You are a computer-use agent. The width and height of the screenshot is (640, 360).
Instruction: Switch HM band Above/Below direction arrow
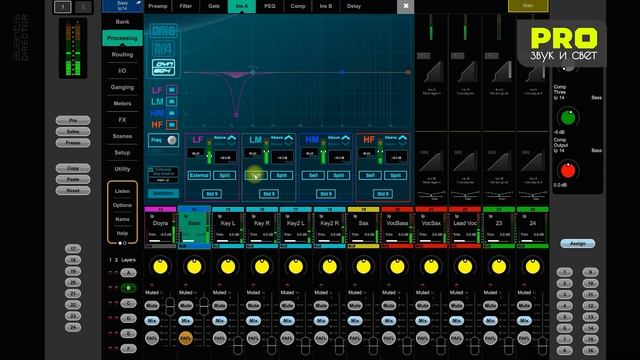[x=346, y=140]
